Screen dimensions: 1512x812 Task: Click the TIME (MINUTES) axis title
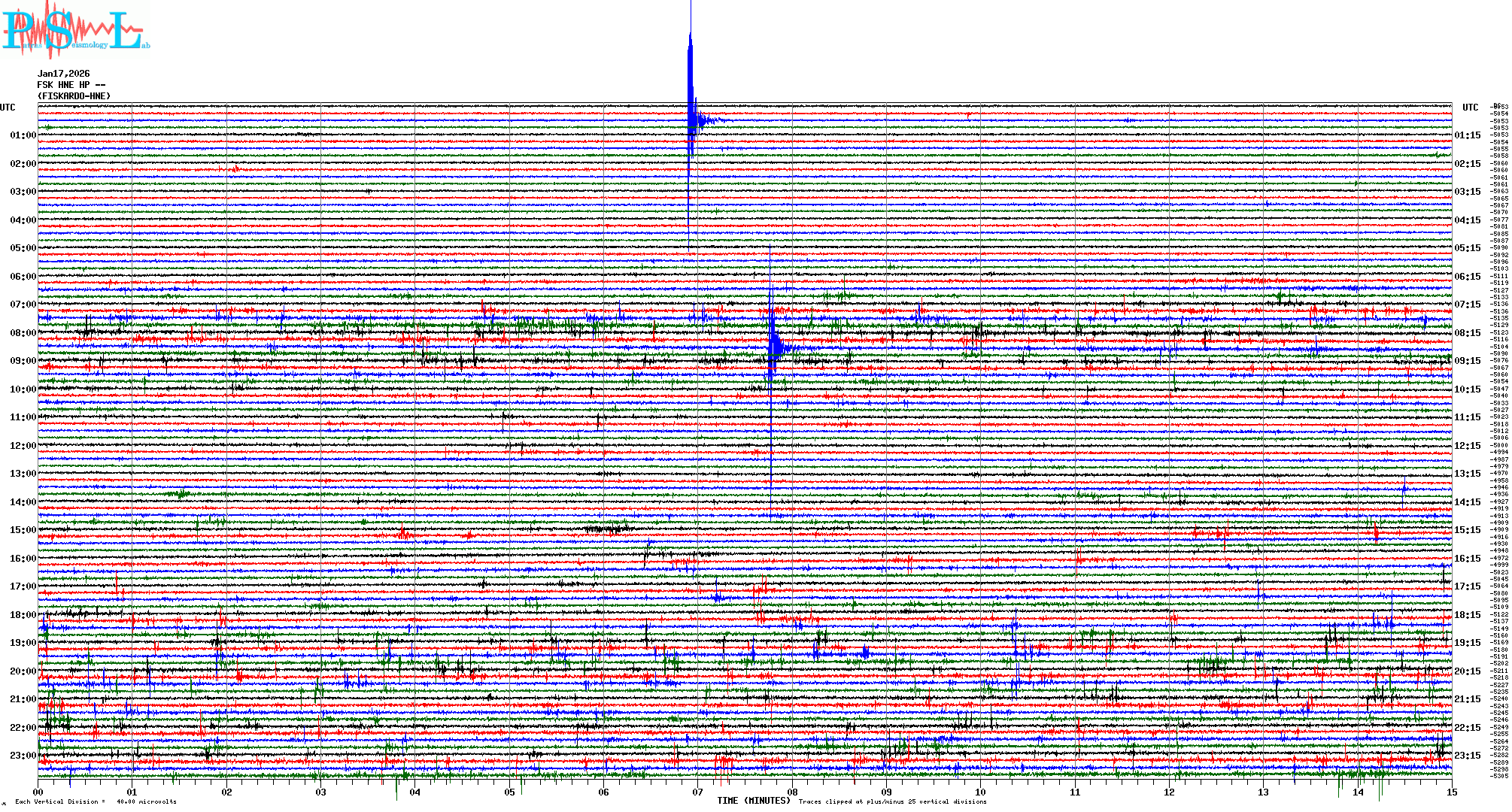[754, 801]
